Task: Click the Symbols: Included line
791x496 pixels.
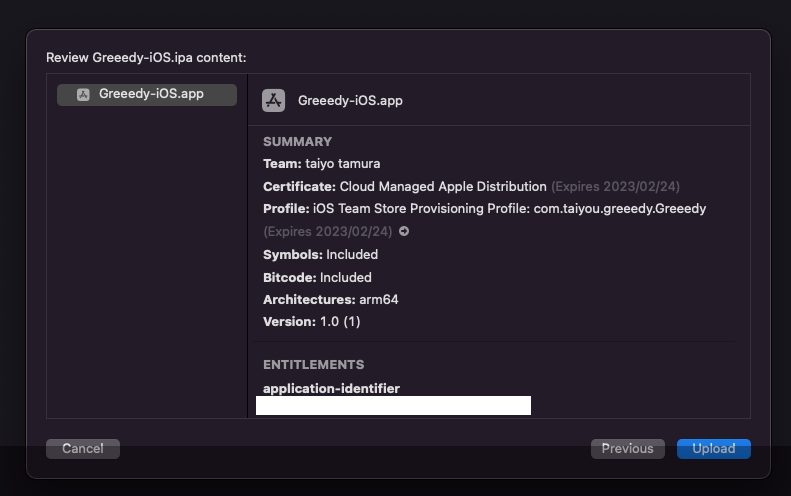Action: pos(320,254)
